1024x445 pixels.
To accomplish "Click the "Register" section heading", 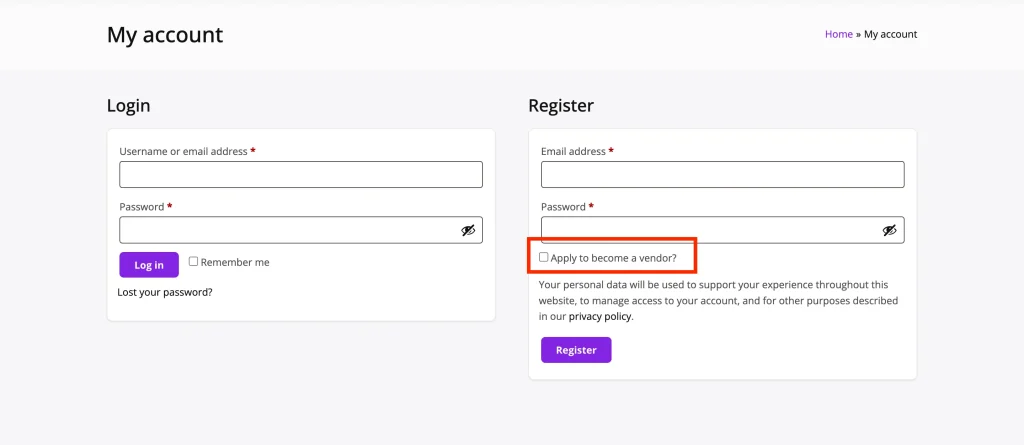I will pos(561,105).
